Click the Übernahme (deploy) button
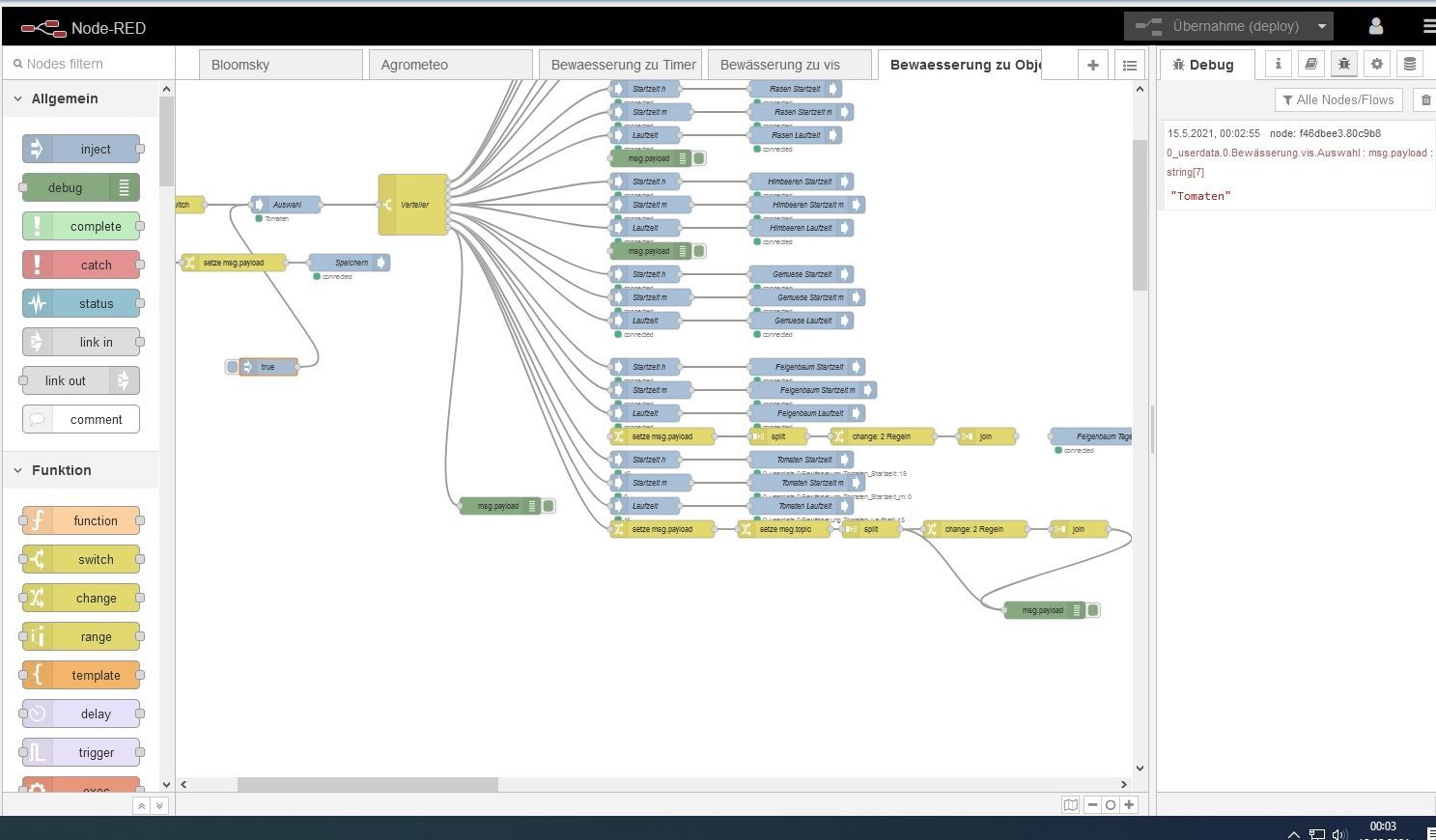 1217,26
